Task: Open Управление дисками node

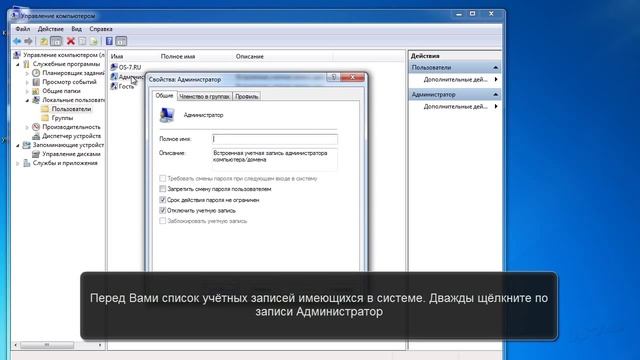Action: pos(66,154)
